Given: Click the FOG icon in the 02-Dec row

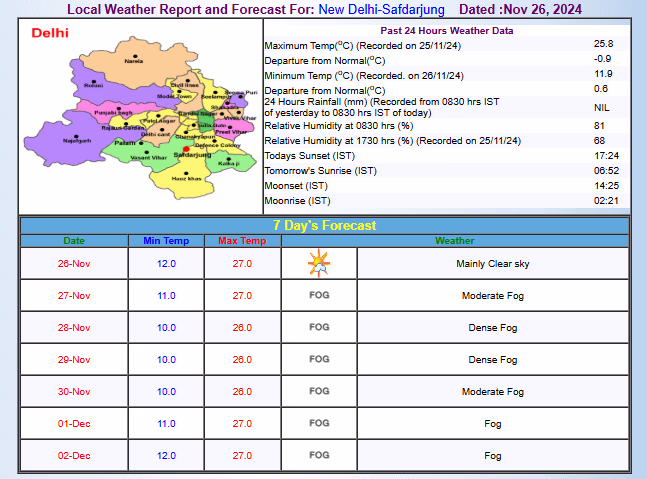Looking at the screenshot, I should click(319, 455).
